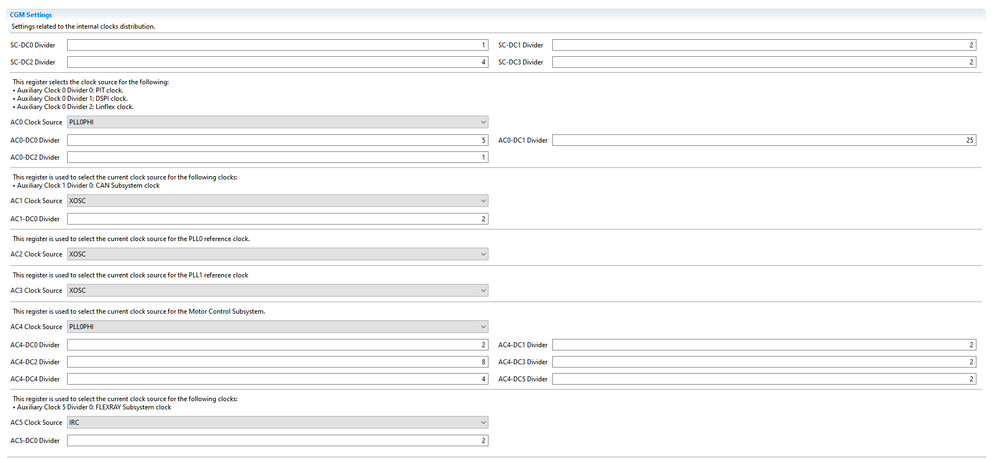Image resolution: width=999 pixels, height=459 pixels.
Task: Click the 'AC2 Clock Source' label
Action: point(36,254)
